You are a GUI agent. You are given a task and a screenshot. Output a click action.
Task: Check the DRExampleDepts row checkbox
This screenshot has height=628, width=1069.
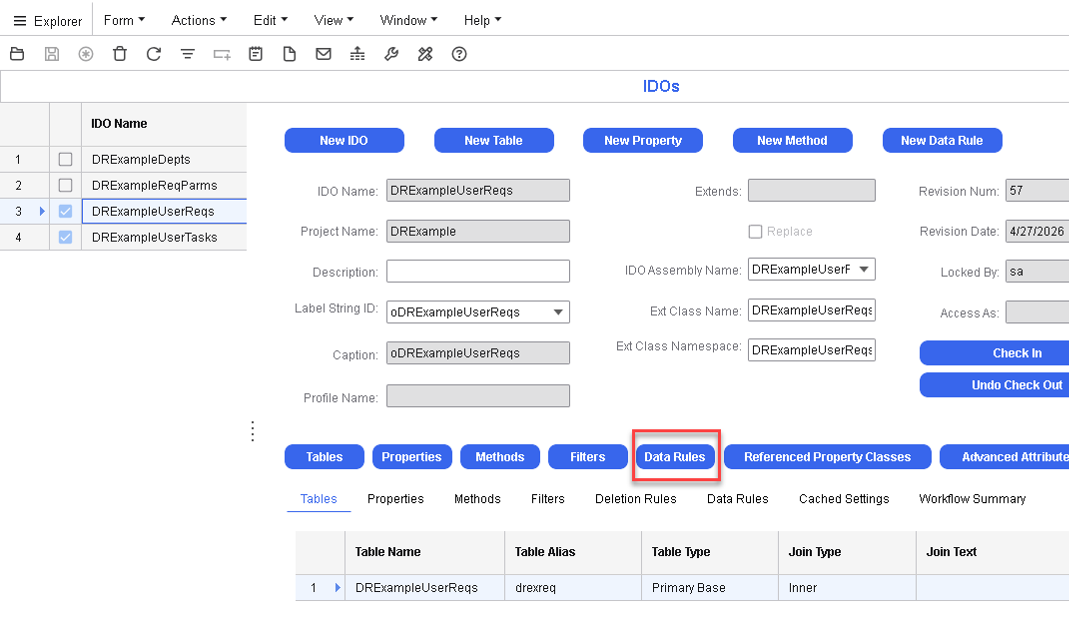[x=65, y=160]
